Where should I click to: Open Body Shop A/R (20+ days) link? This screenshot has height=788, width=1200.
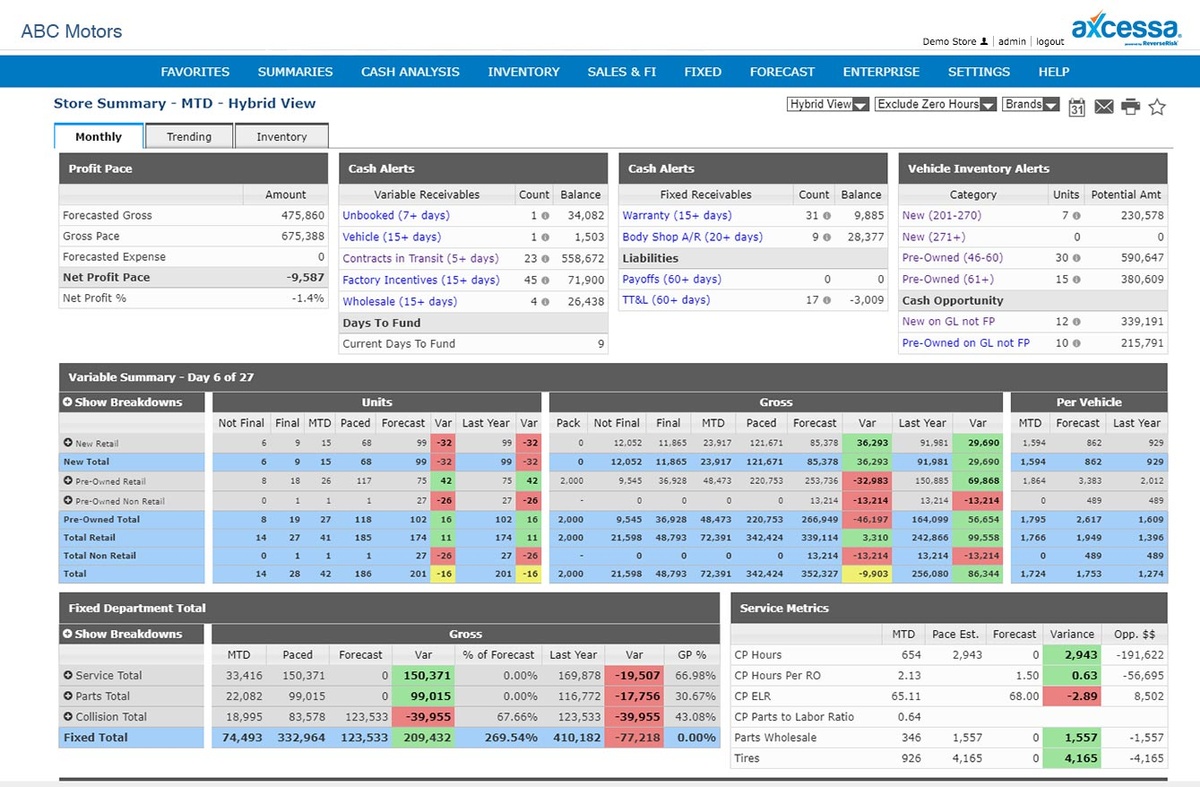pyautogui.click(x=692, y=237)
